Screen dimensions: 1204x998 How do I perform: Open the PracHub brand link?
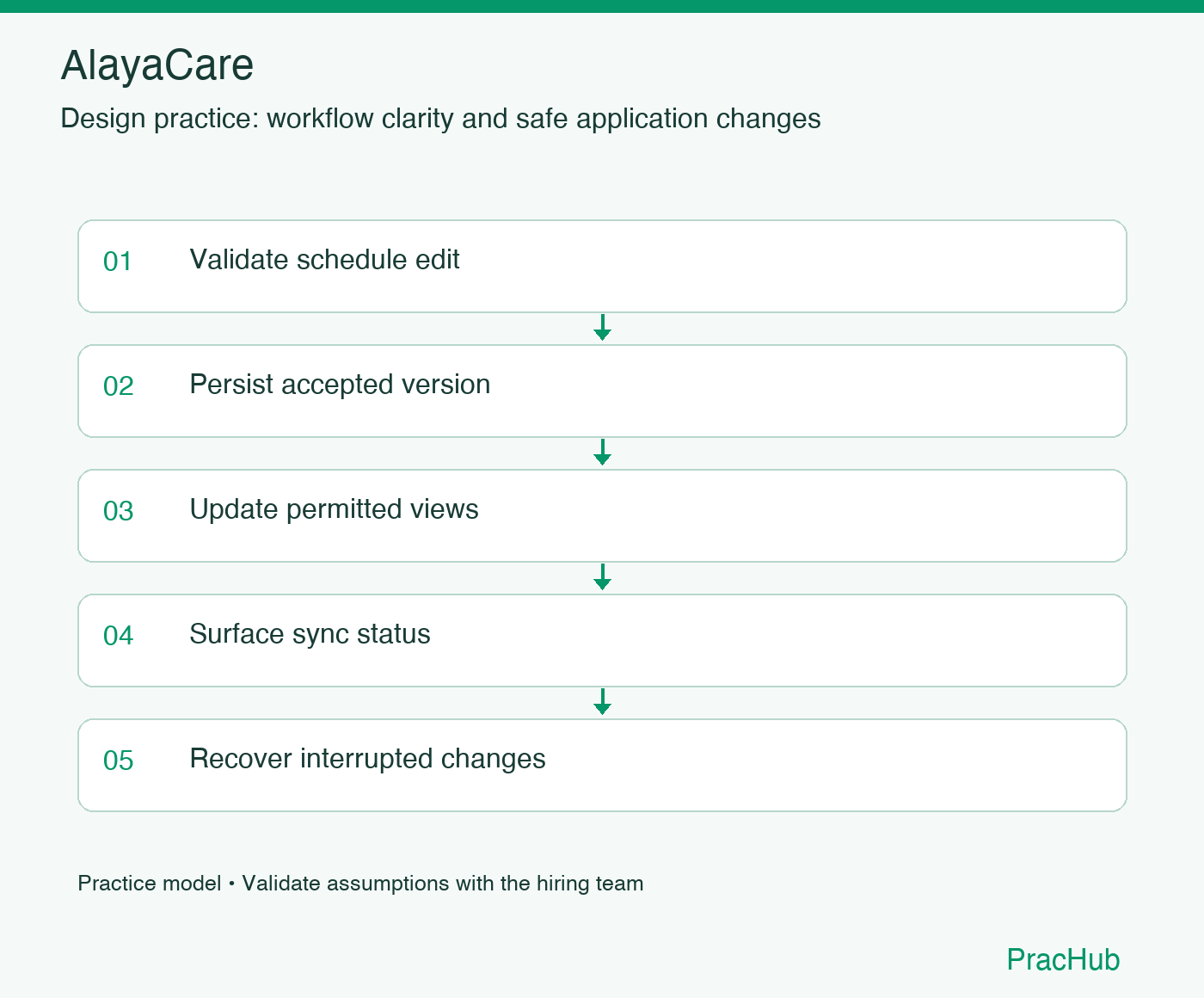click(x=1063, y=959)
